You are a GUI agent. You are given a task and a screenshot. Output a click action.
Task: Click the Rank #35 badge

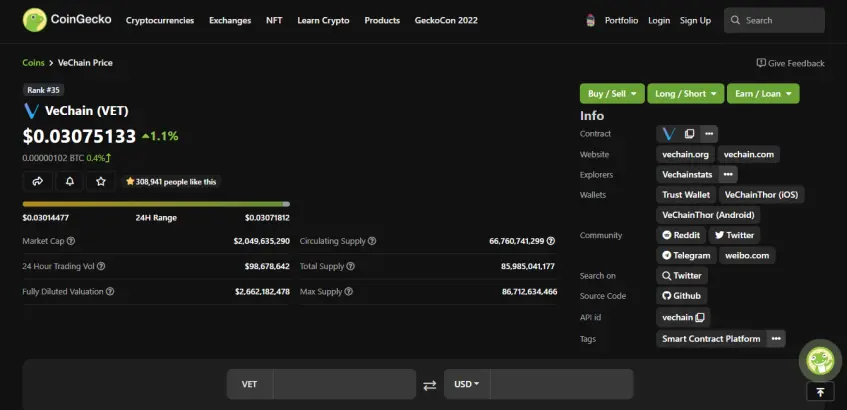coord(43,90)
